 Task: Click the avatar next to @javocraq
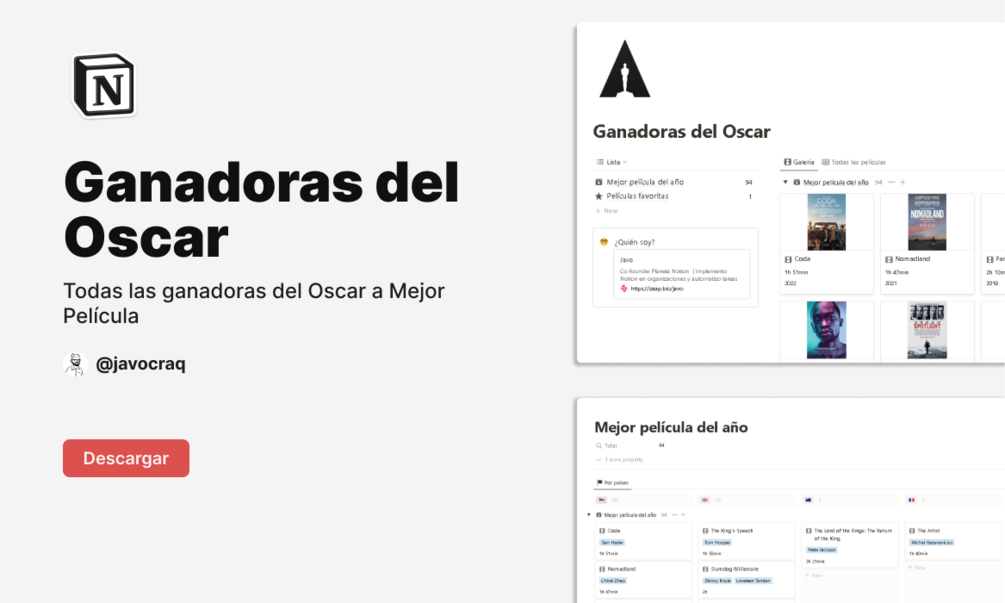[x=76, y=364]
